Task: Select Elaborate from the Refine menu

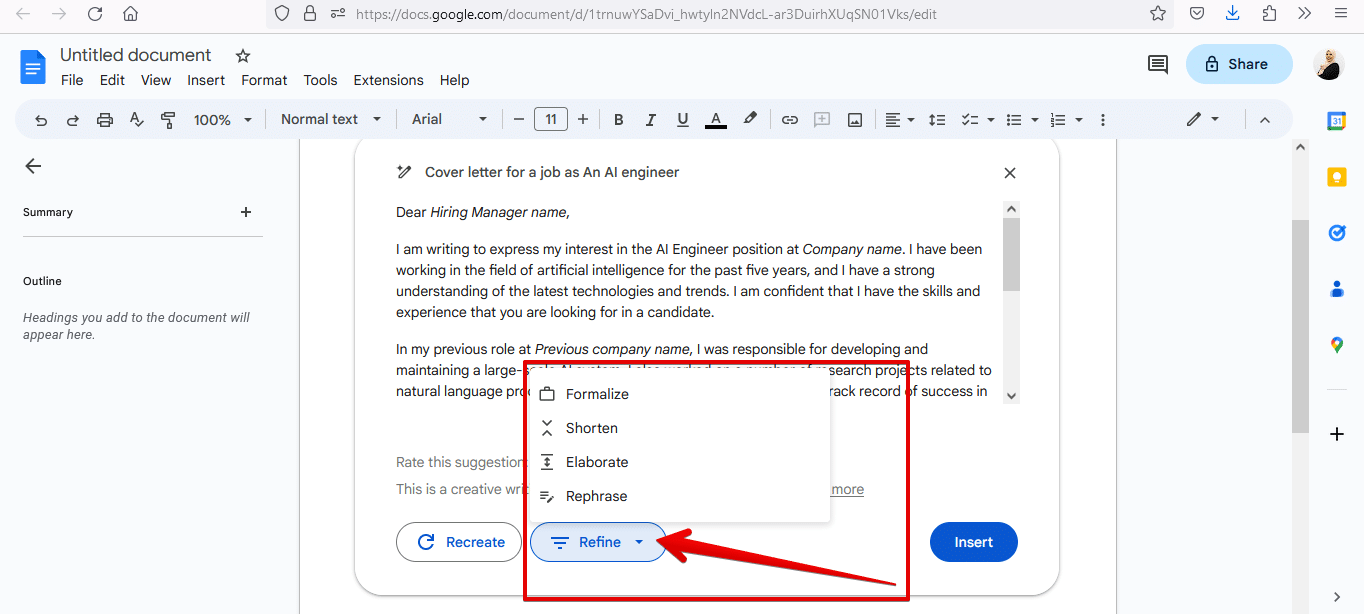Action: 680,462
